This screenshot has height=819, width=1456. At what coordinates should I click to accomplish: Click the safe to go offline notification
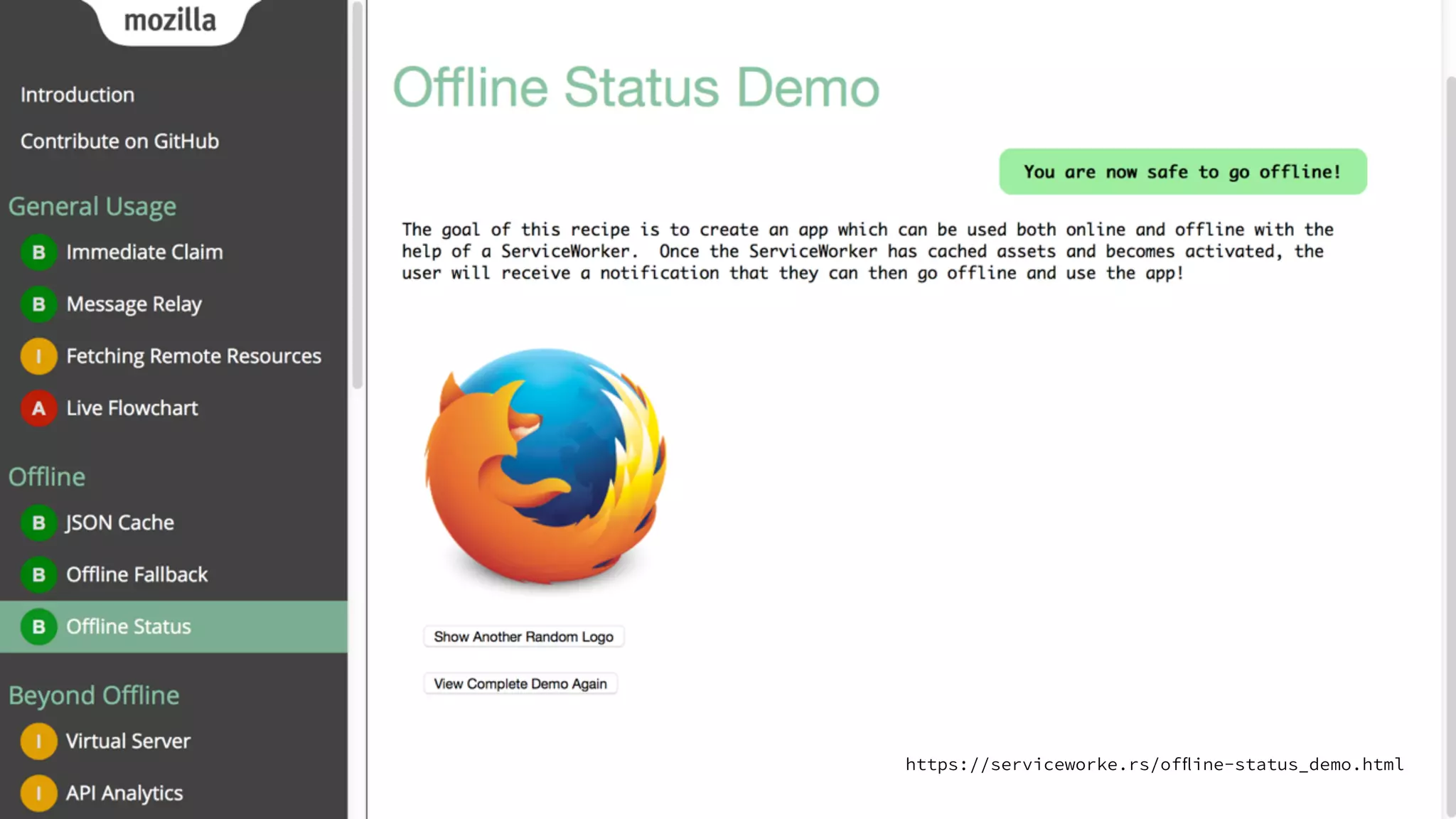(1182, 171)
